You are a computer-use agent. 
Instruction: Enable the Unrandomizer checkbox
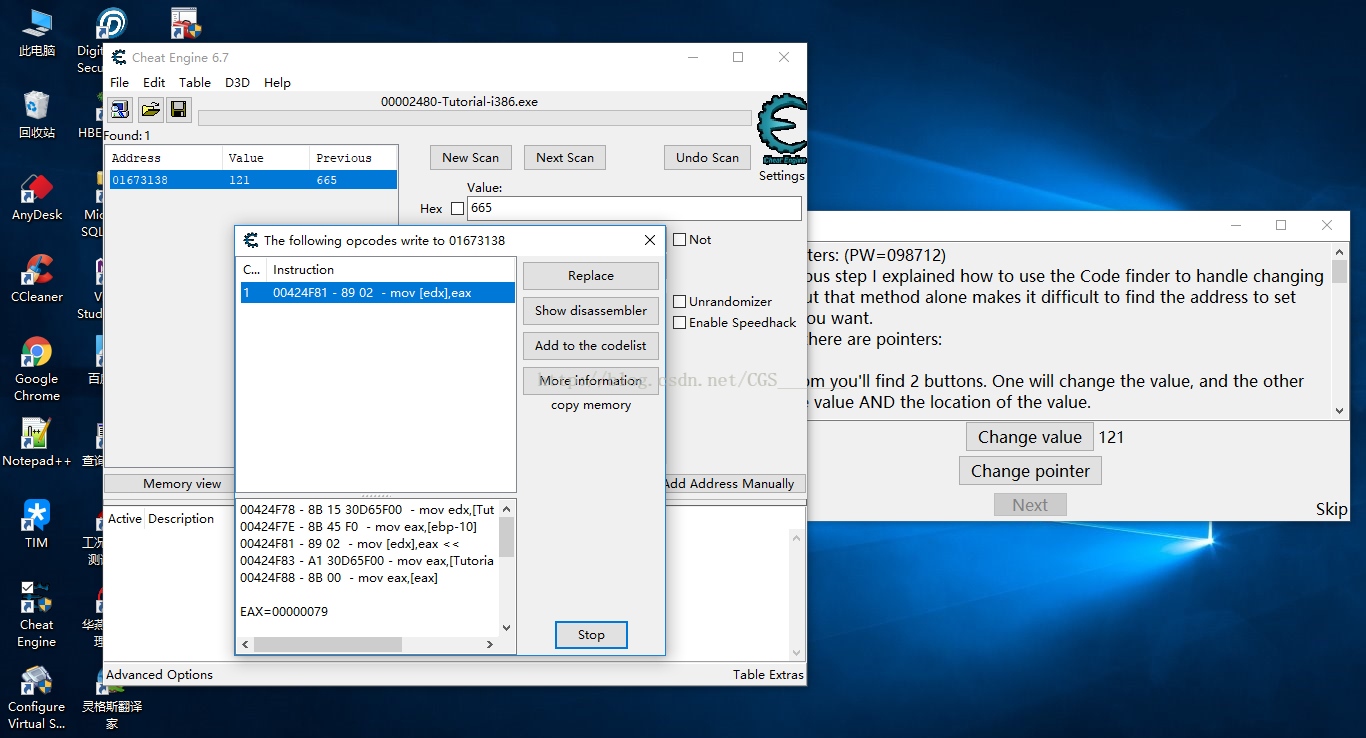pos(680,301)
